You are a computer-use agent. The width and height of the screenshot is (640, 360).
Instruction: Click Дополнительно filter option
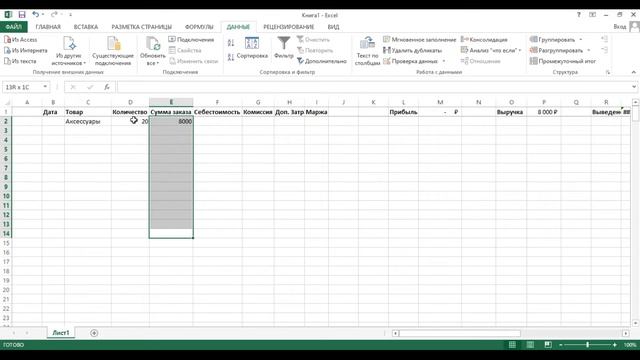tap(322, 61)
